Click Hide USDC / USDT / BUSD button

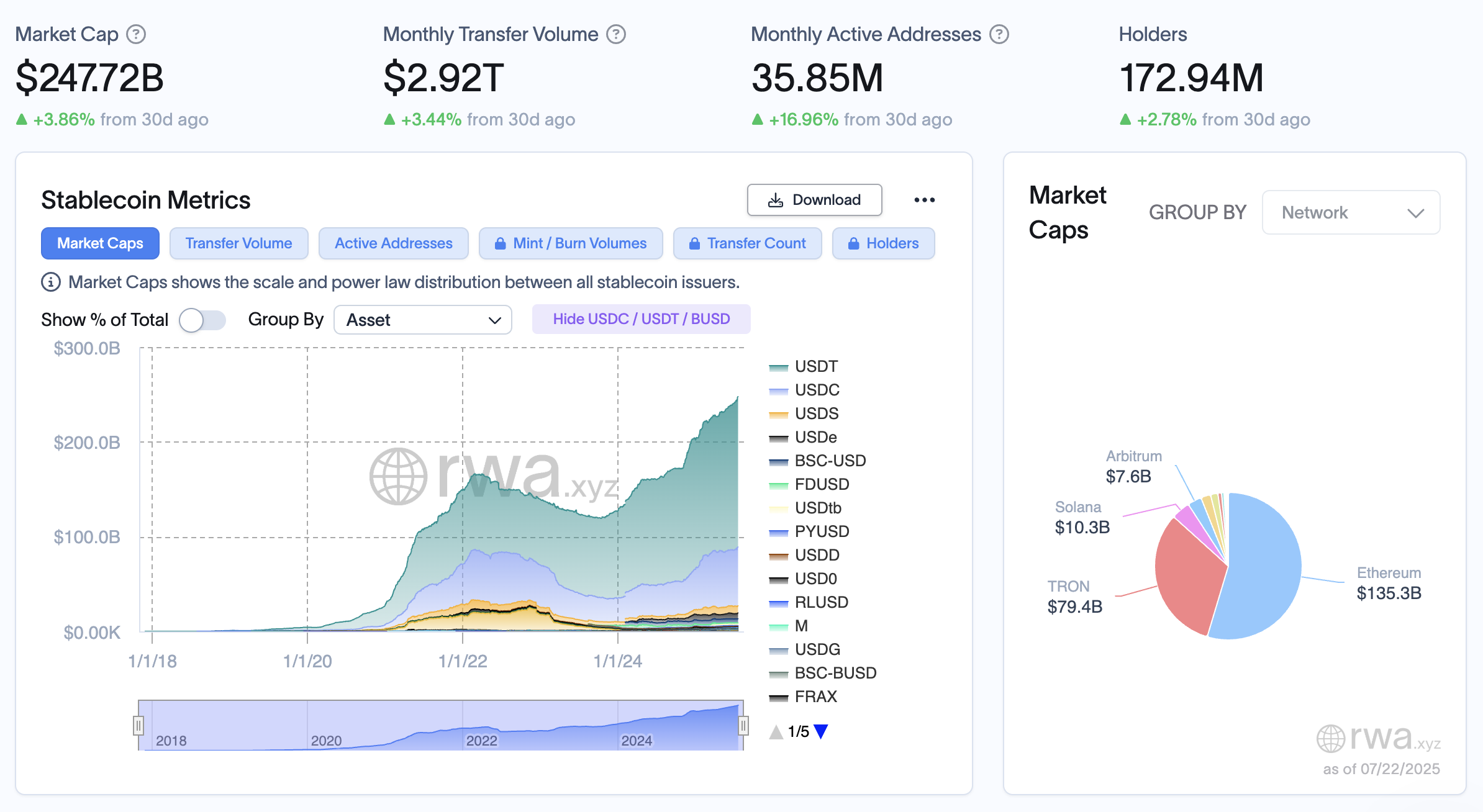(x=641, y=319)
